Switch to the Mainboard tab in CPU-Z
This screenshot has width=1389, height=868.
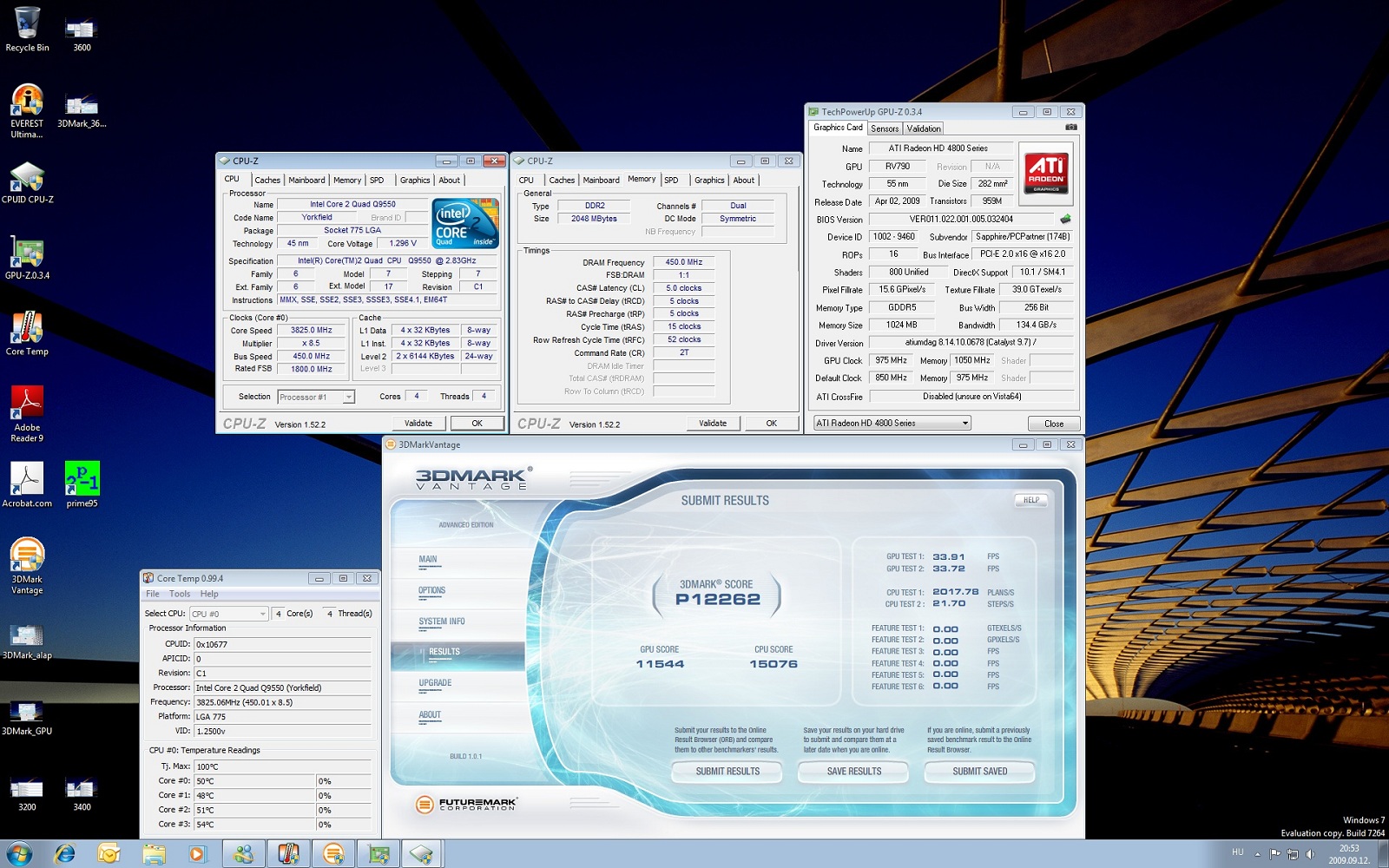coord(306,181)
